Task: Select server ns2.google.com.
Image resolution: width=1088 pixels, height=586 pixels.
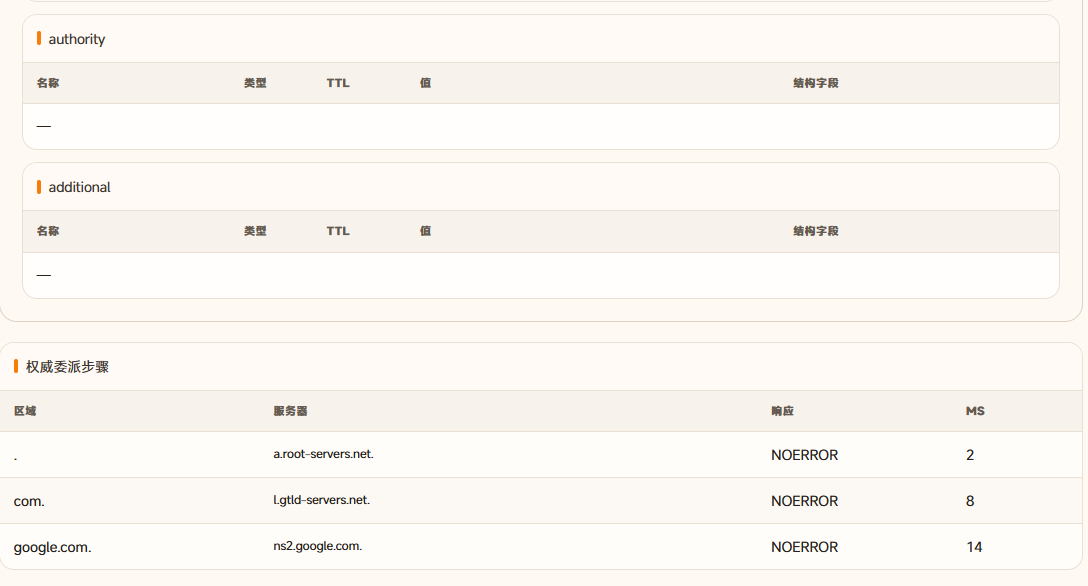Action: (x=318, y=546)
